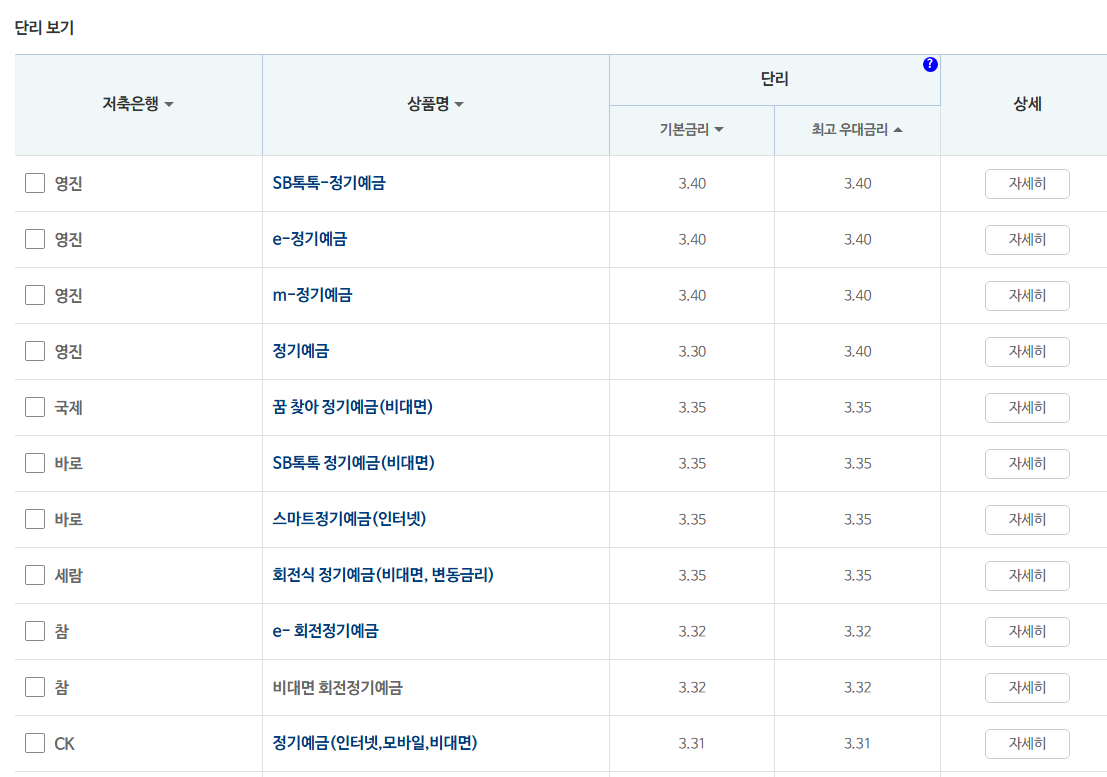The height and width of the screenshot is (777, 1107).
Task: Click the 비대면 회전정기예금 product name
Action: (337, 687)
